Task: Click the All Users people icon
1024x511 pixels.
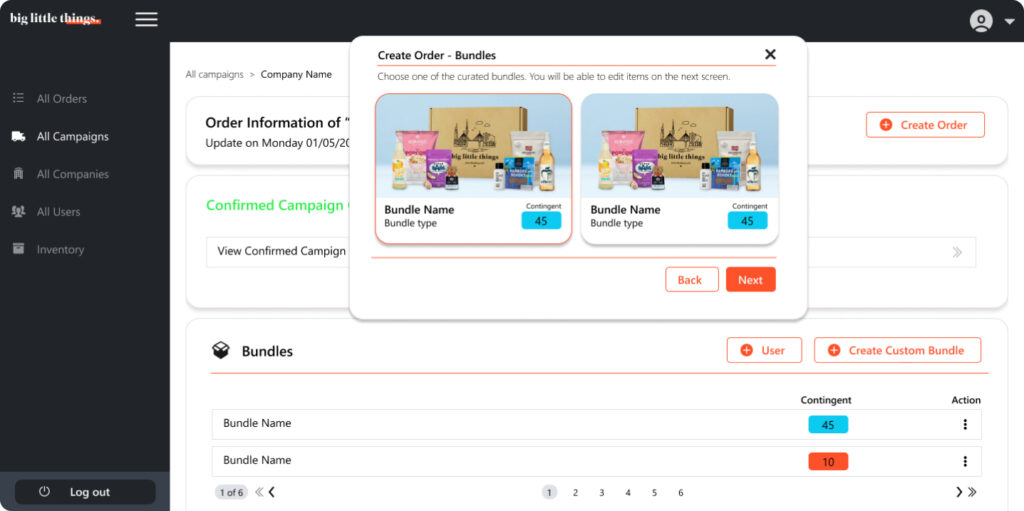Action: (18, 212)
